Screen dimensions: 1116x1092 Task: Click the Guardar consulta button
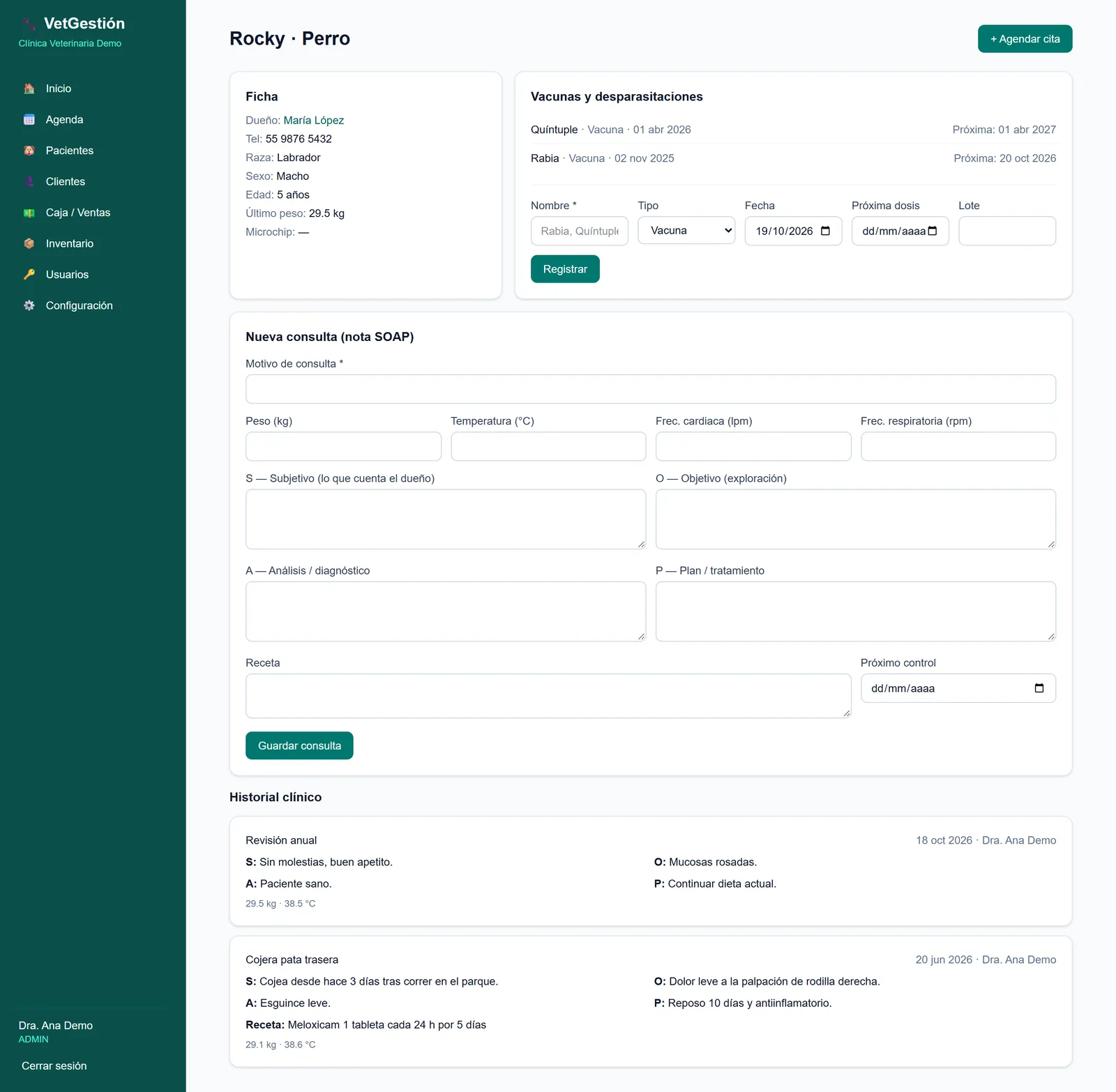coord(299,745)
